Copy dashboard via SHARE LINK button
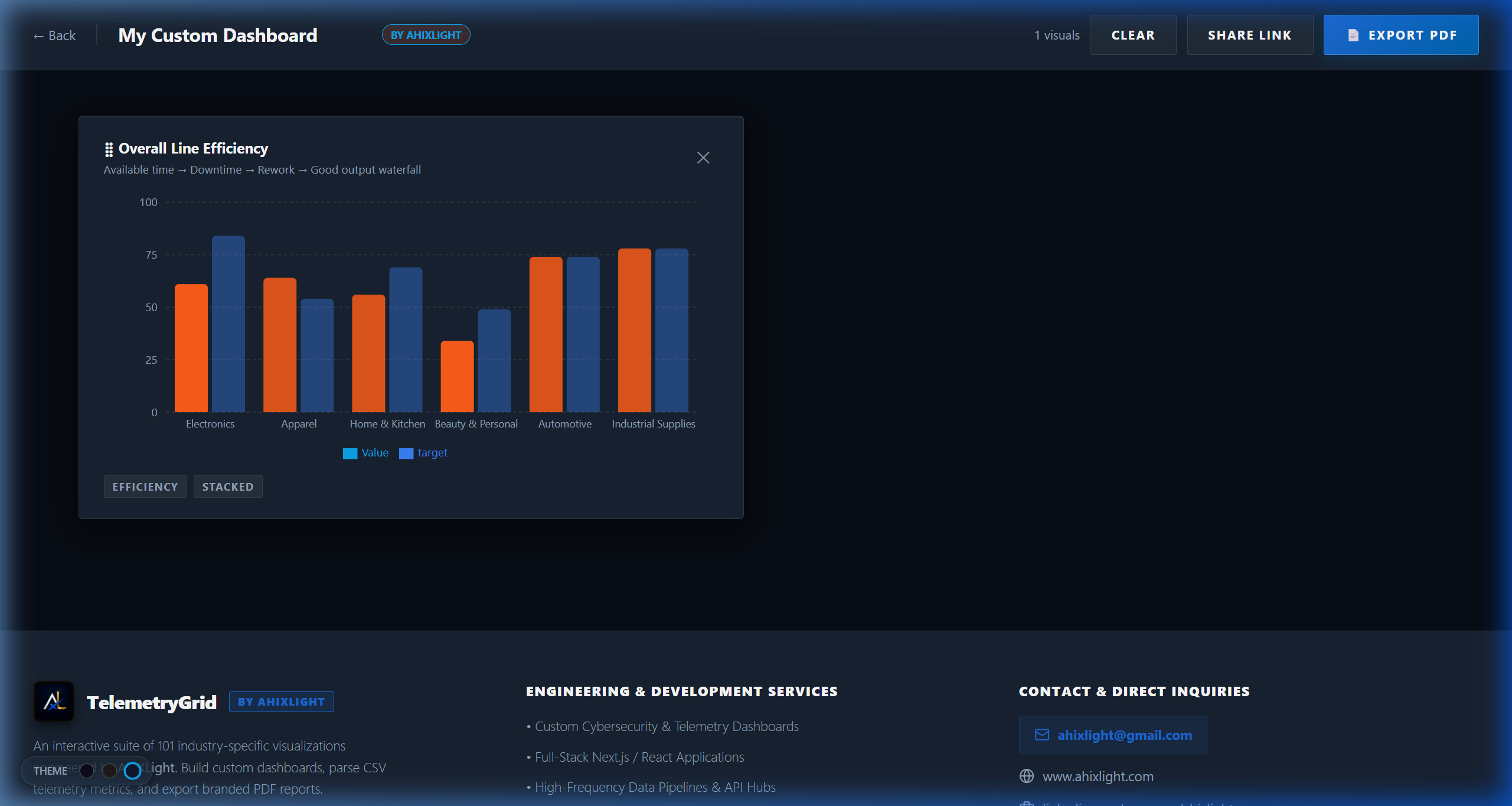 [1249, 35]
